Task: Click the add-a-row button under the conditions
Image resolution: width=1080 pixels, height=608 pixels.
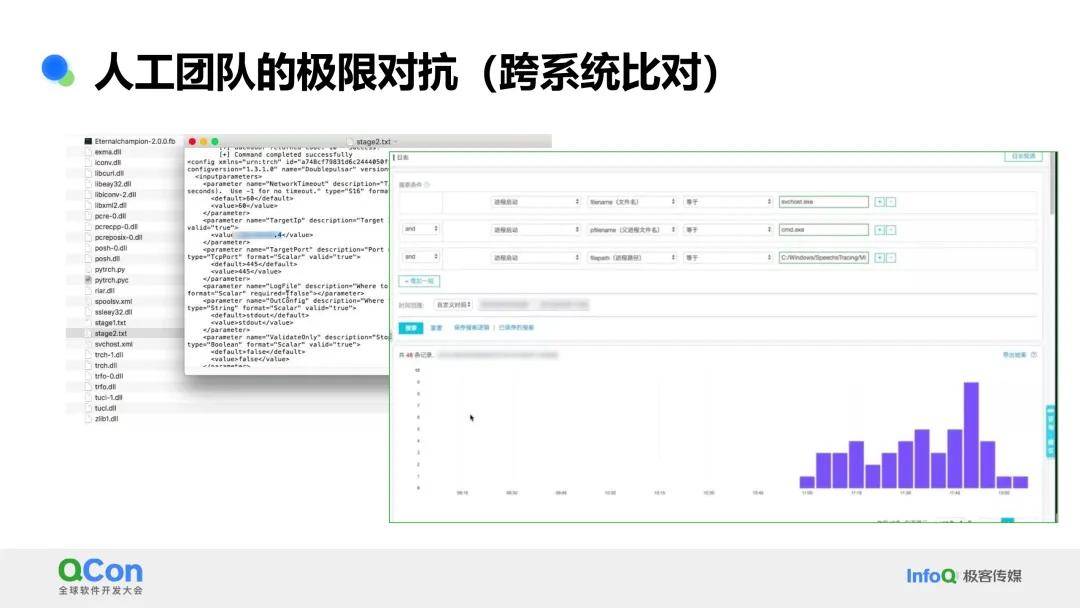Action: [419, 281]
